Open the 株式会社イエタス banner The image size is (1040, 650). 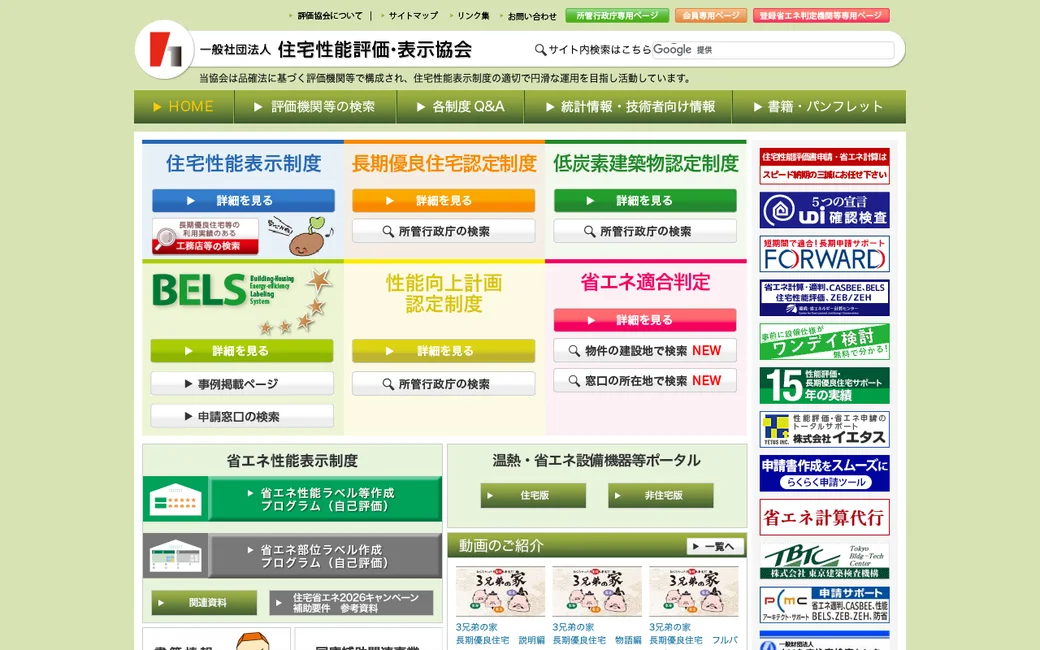click(824, 429)
